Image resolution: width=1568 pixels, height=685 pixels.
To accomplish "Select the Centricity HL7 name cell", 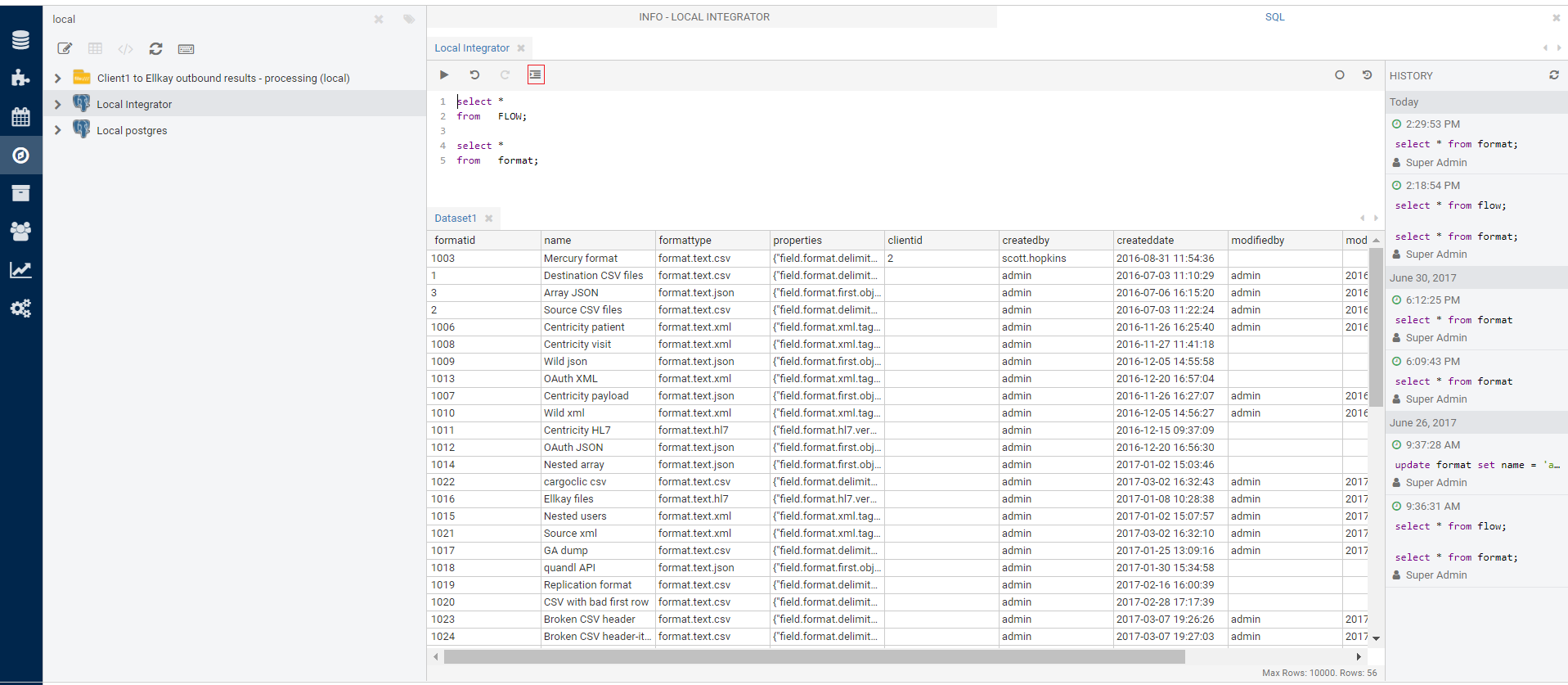I will [x=598, y=430].
